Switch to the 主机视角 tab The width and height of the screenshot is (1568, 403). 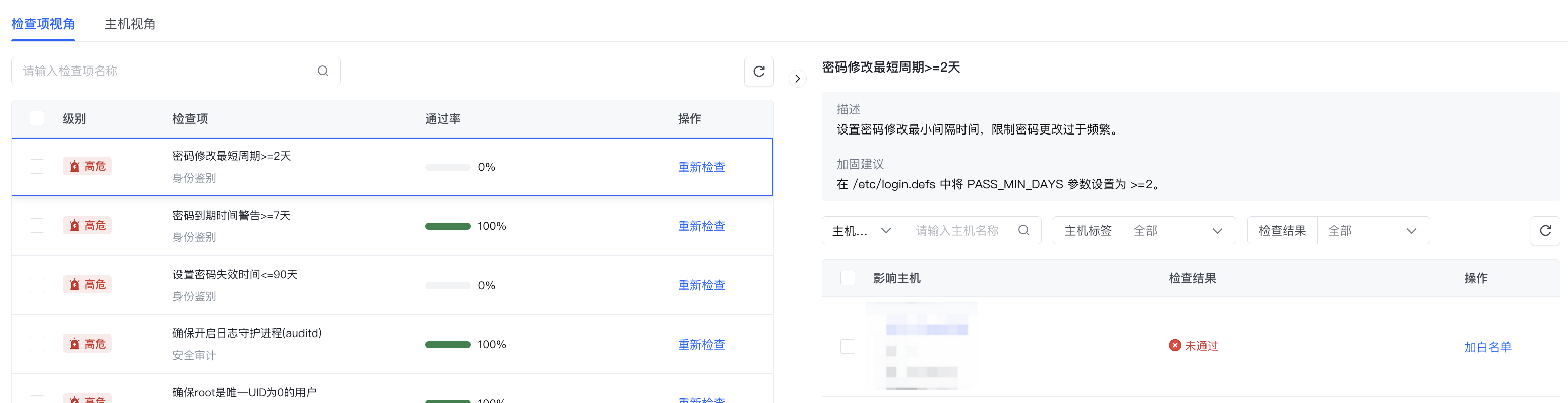[130, 24]
